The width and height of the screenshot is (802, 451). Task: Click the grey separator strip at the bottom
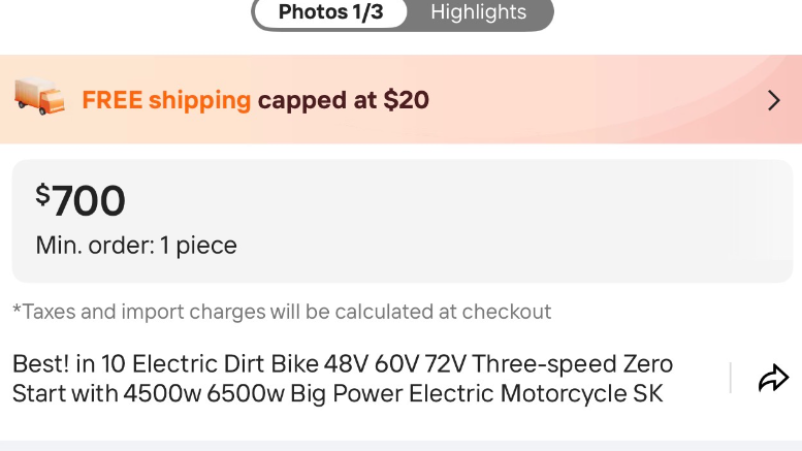[x=401, y=446]
